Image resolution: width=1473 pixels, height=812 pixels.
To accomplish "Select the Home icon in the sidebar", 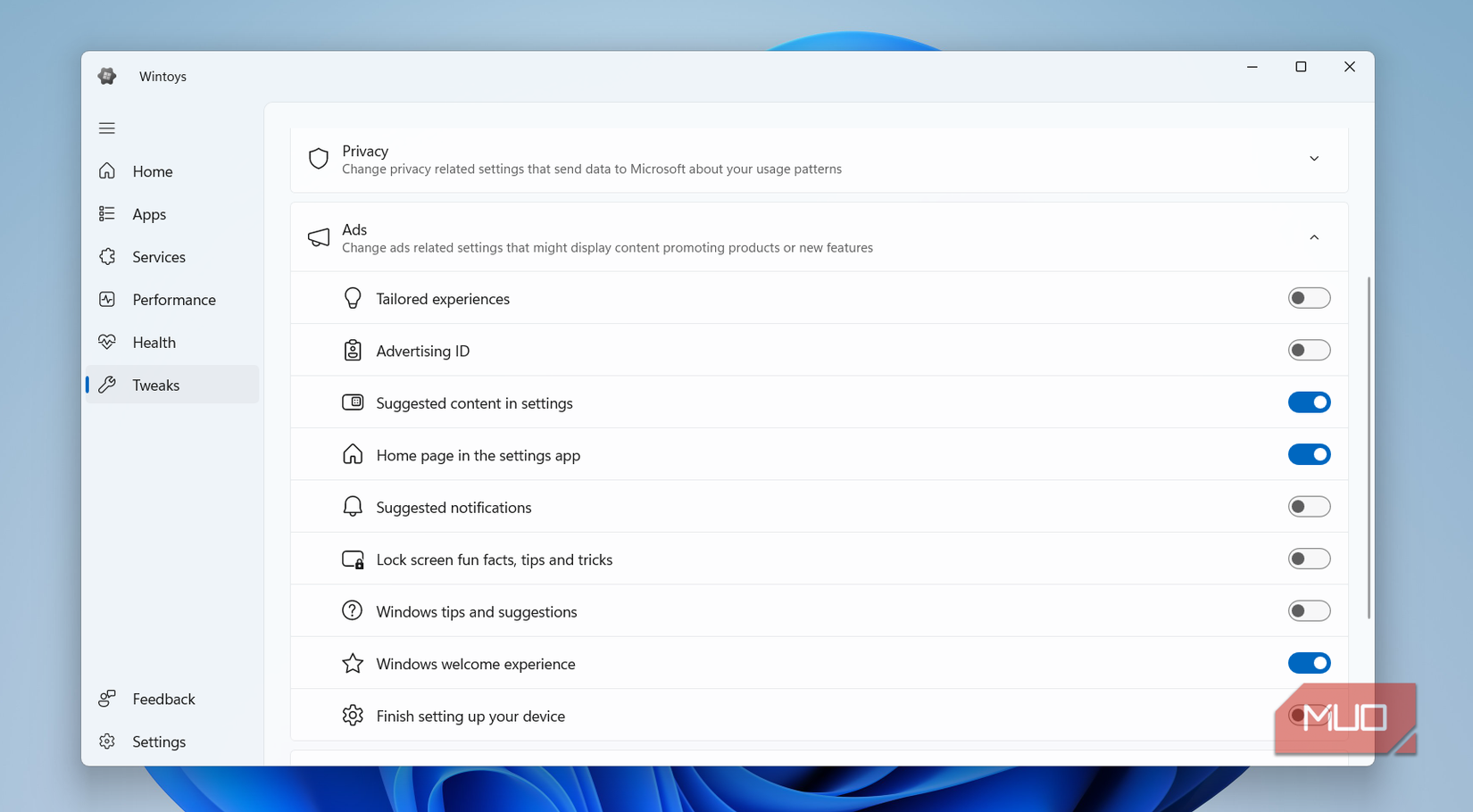I will 107,170.
